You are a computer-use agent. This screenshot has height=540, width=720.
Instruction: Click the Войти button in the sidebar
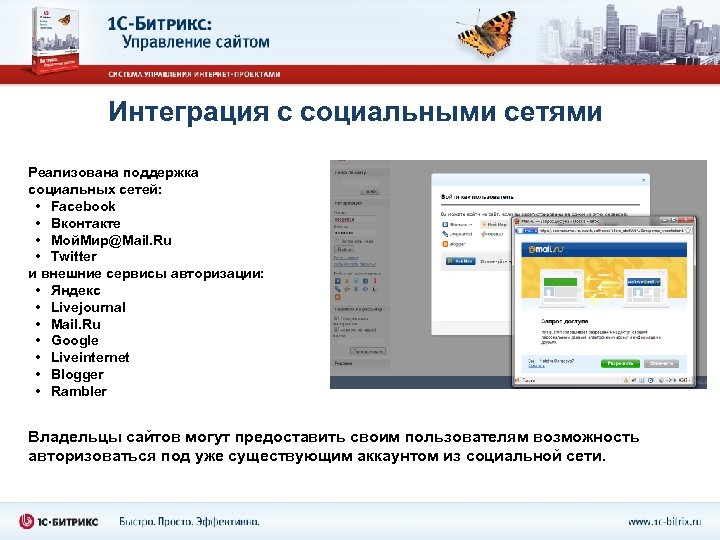344,249
